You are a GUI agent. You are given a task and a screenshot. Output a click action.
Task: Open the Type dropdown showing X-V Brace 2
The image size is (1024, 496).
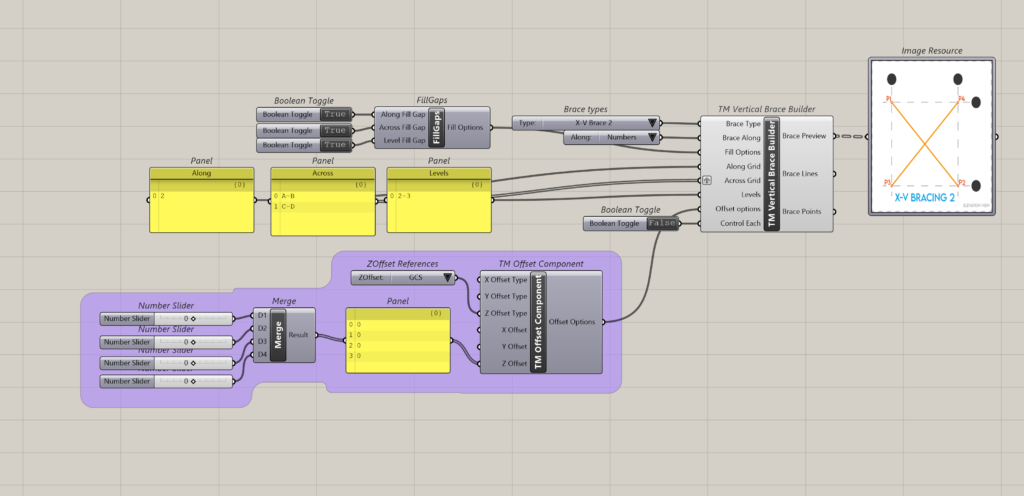point(587,123)
